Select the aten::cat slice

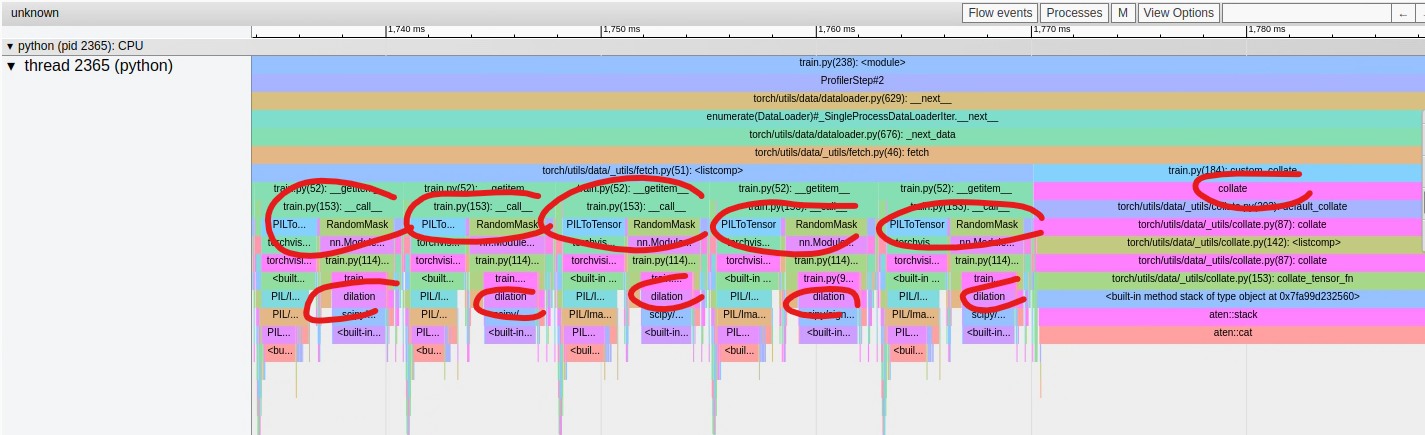1232,333
